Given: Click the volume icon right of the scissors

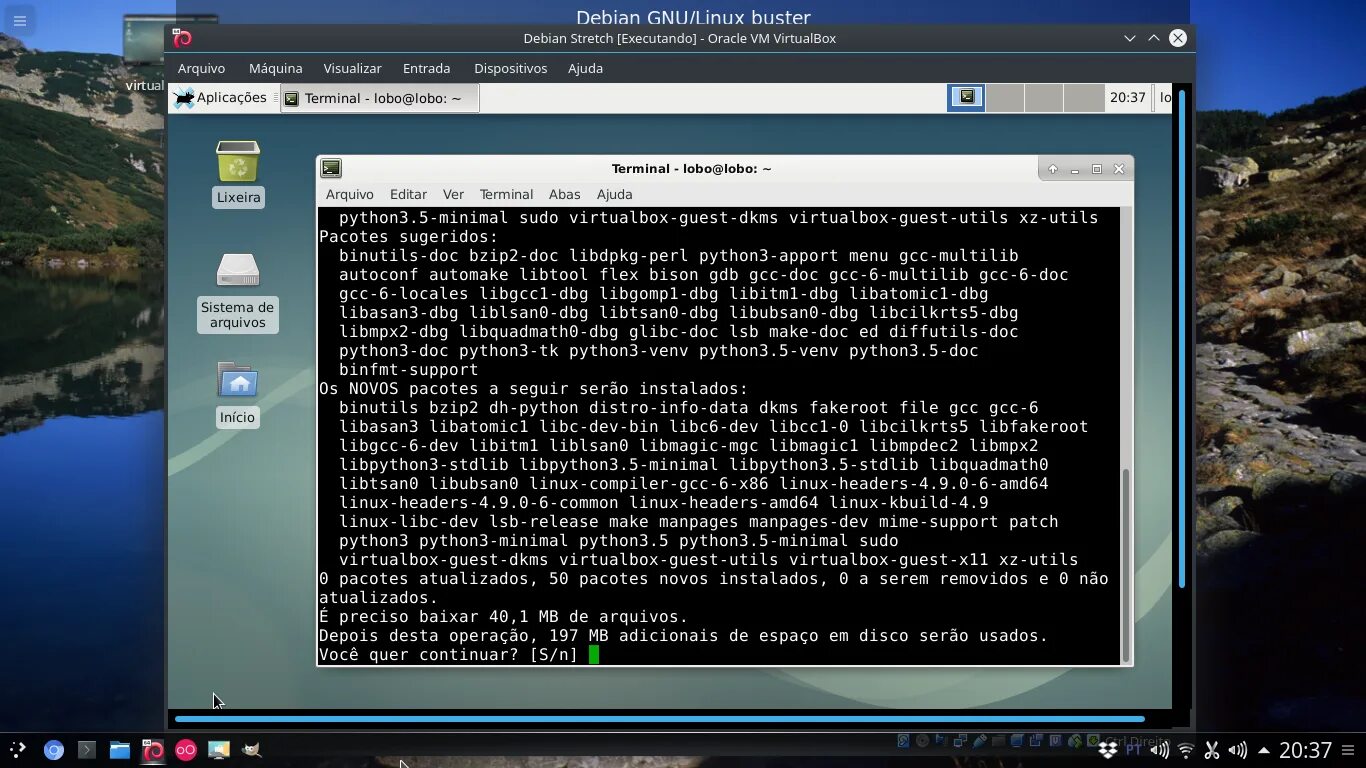Looking at the screenshot, I should click(x=1238, y=750).
